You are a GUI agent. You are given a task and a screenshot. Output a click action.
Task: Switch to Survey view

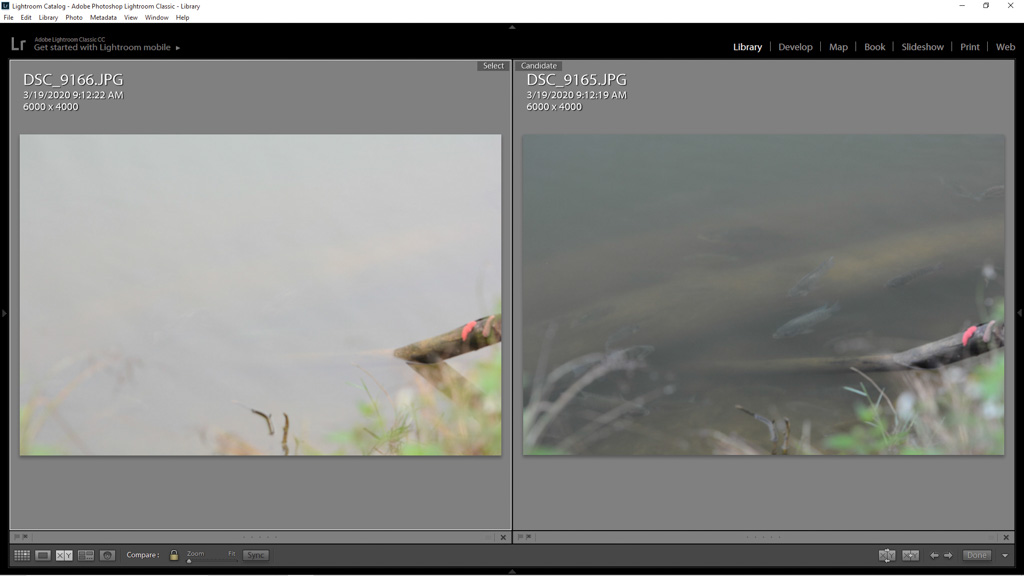[86, 555]
